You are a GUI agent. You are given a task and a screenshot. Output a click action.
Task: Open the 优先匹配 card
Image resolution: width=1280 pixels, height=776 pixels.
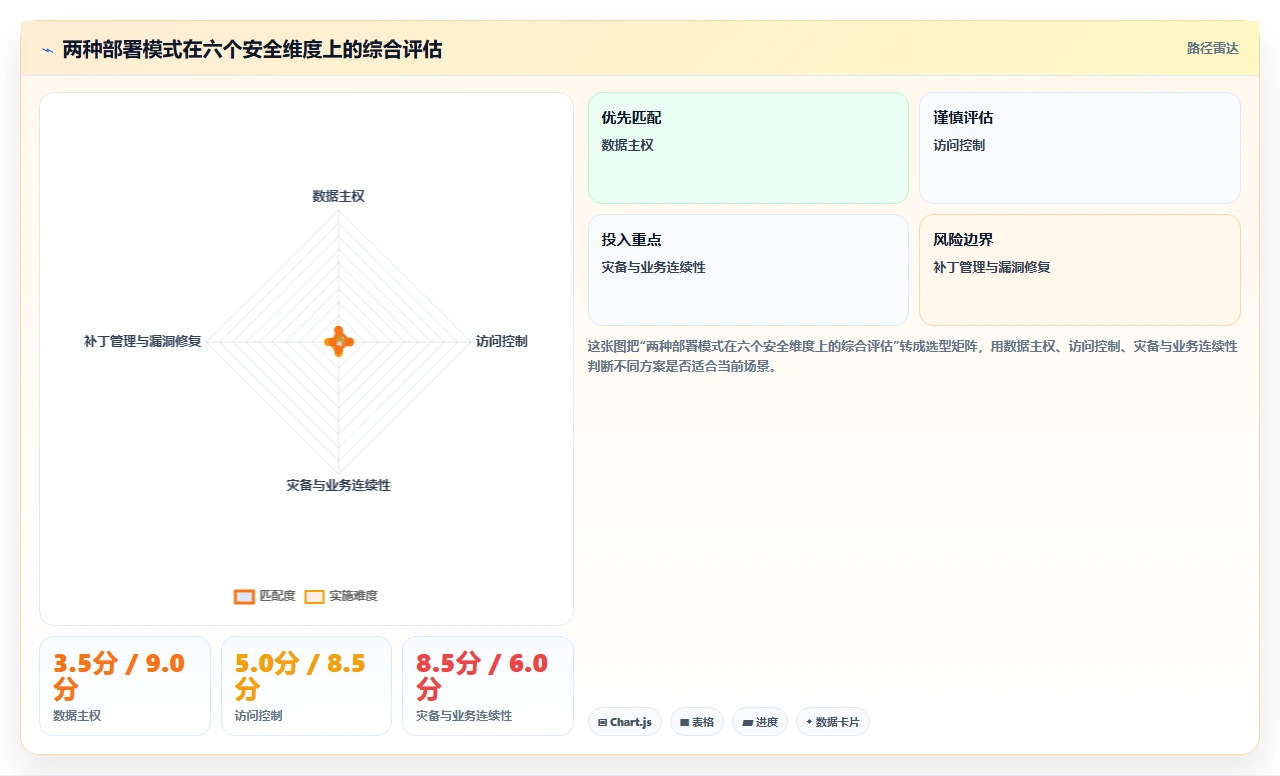click(748, 148)
